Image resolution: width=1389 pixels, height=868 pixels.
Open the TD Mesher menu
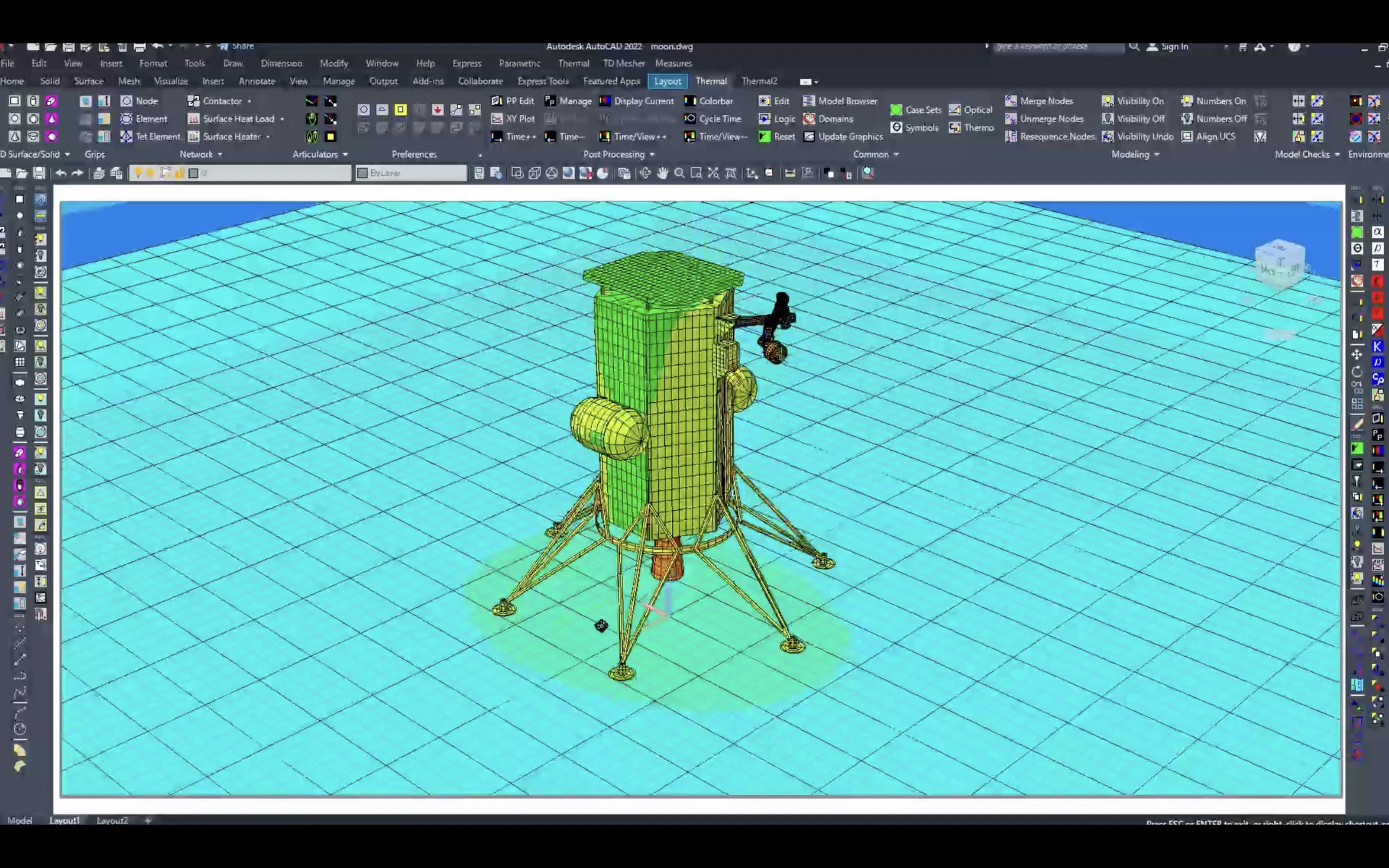(x=624, y=63)
